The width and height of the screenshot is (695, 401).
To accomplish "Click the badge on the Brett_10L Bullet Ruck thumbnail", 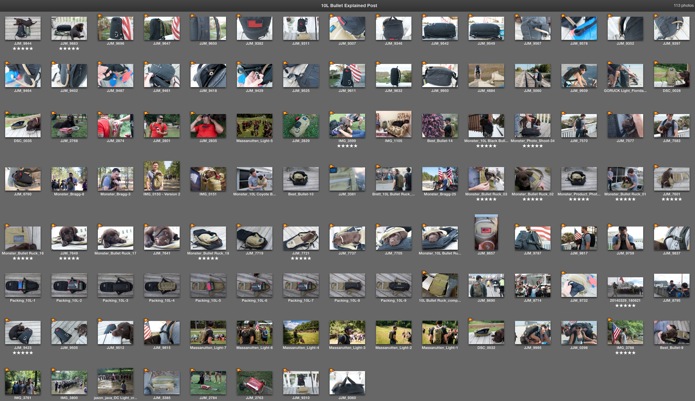I will click(x=378, y=167).
